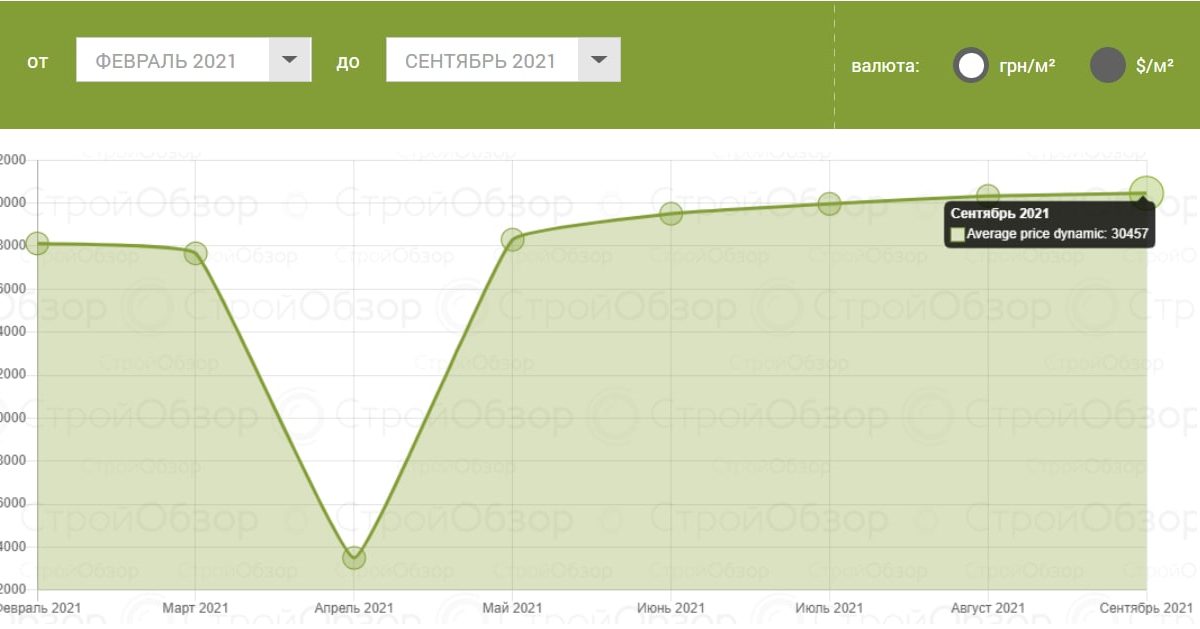
Task: Select the грн/м² currency radio button
Action: point(971,66)
